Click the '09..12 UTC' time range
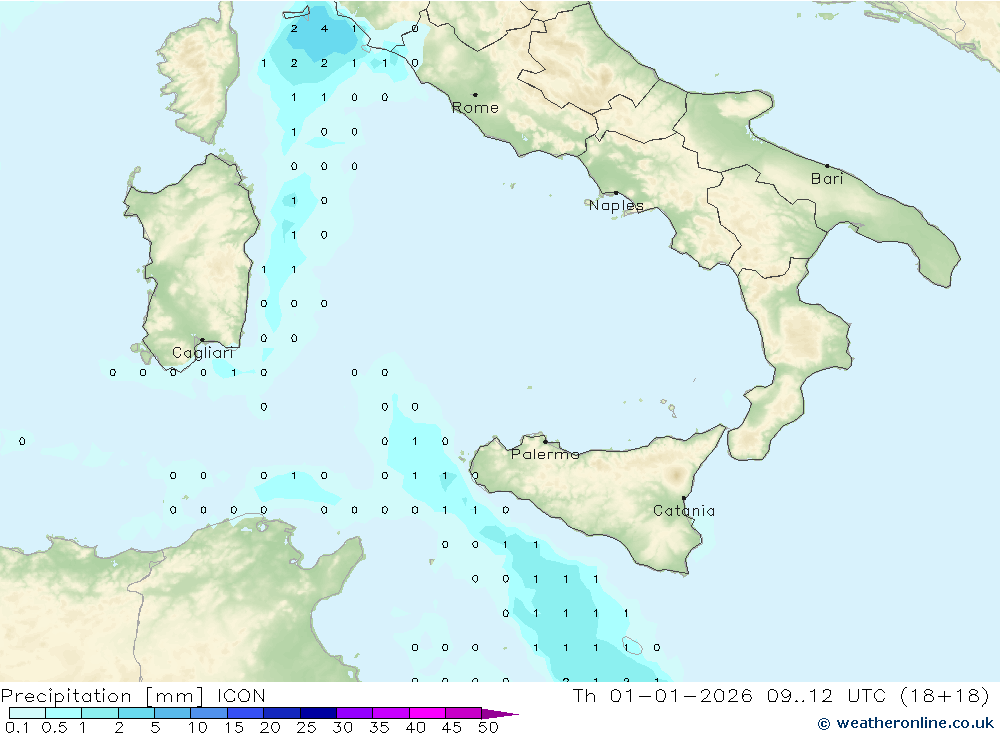This screenshot has width=1000, height=733. (827, 695)
